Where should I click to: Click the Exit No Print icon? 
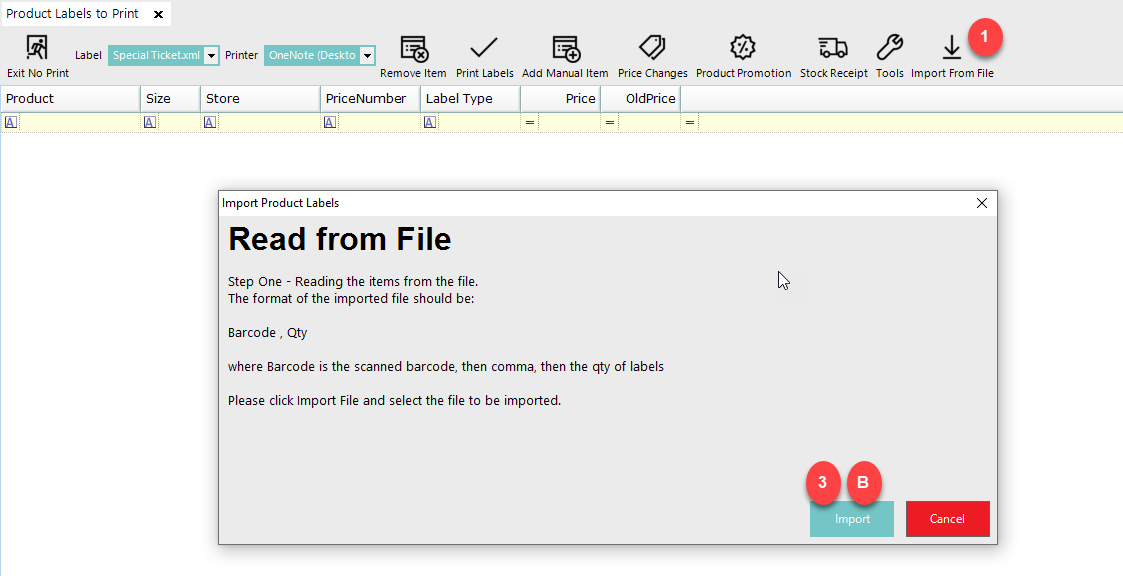coord(37,48)
